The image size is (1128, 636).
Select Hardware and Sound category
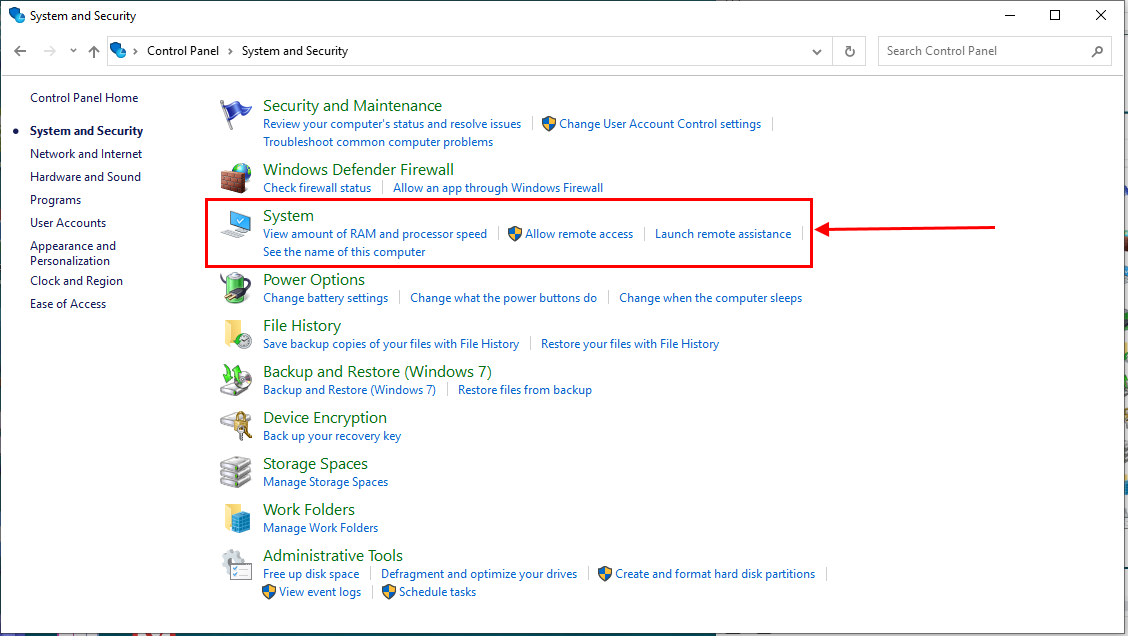point(86,177)
